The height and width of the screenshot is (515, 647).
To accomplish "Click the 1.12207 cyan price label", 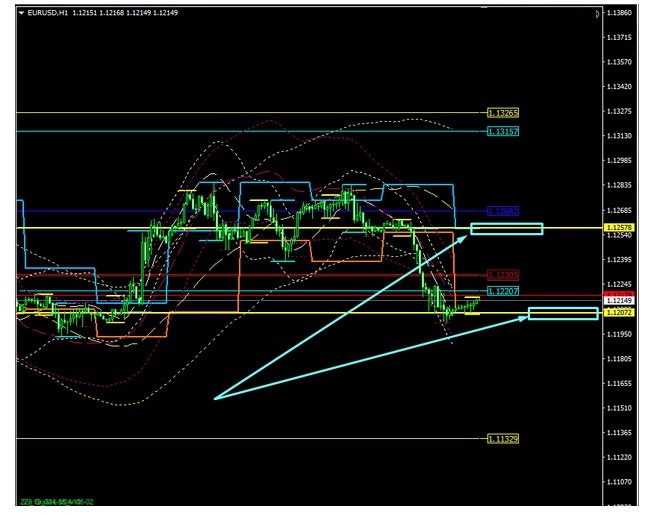I will (503, 290).
